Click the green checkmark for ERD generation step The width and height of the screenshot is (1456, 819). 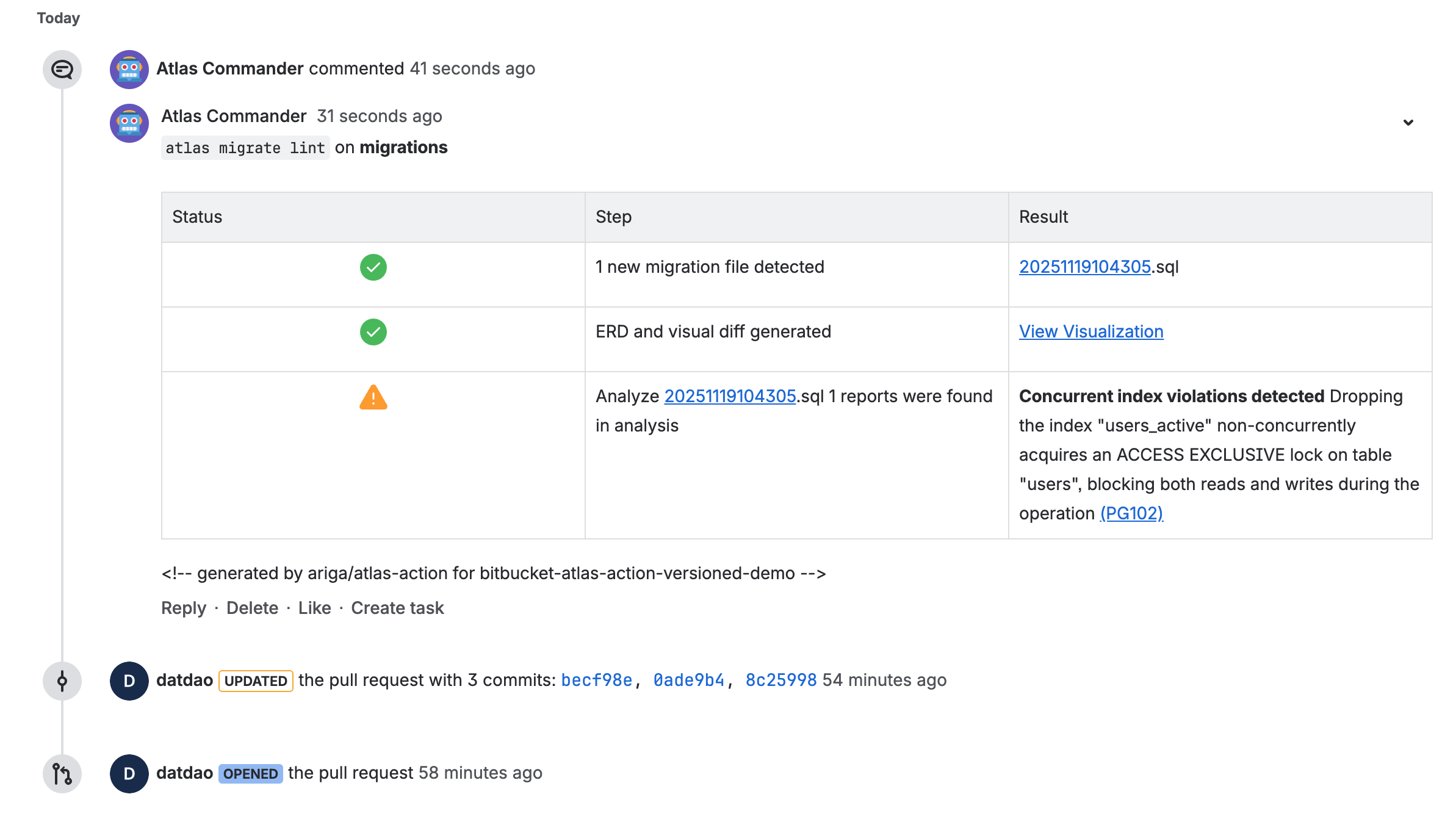(373, 332)
